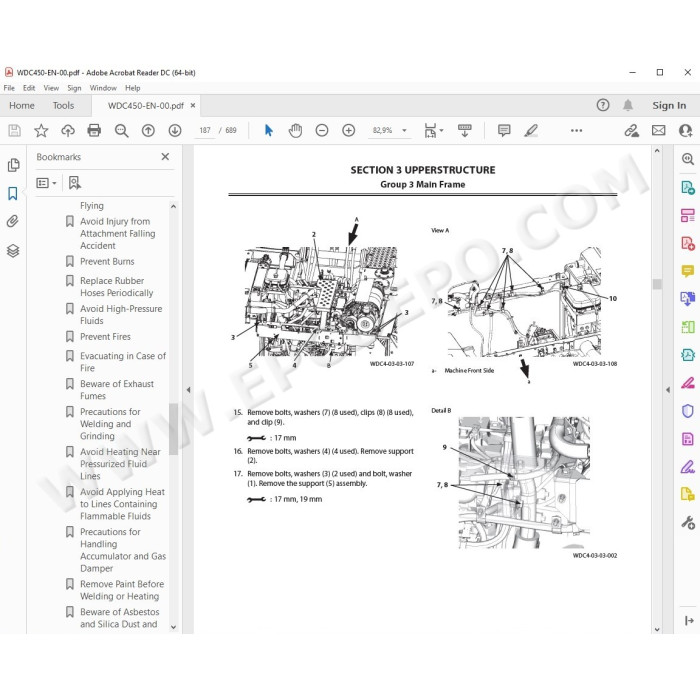The width and height of the screenshot is (700, 700).
Task: Switch to the Tools tab
Action: pos(63,106)
